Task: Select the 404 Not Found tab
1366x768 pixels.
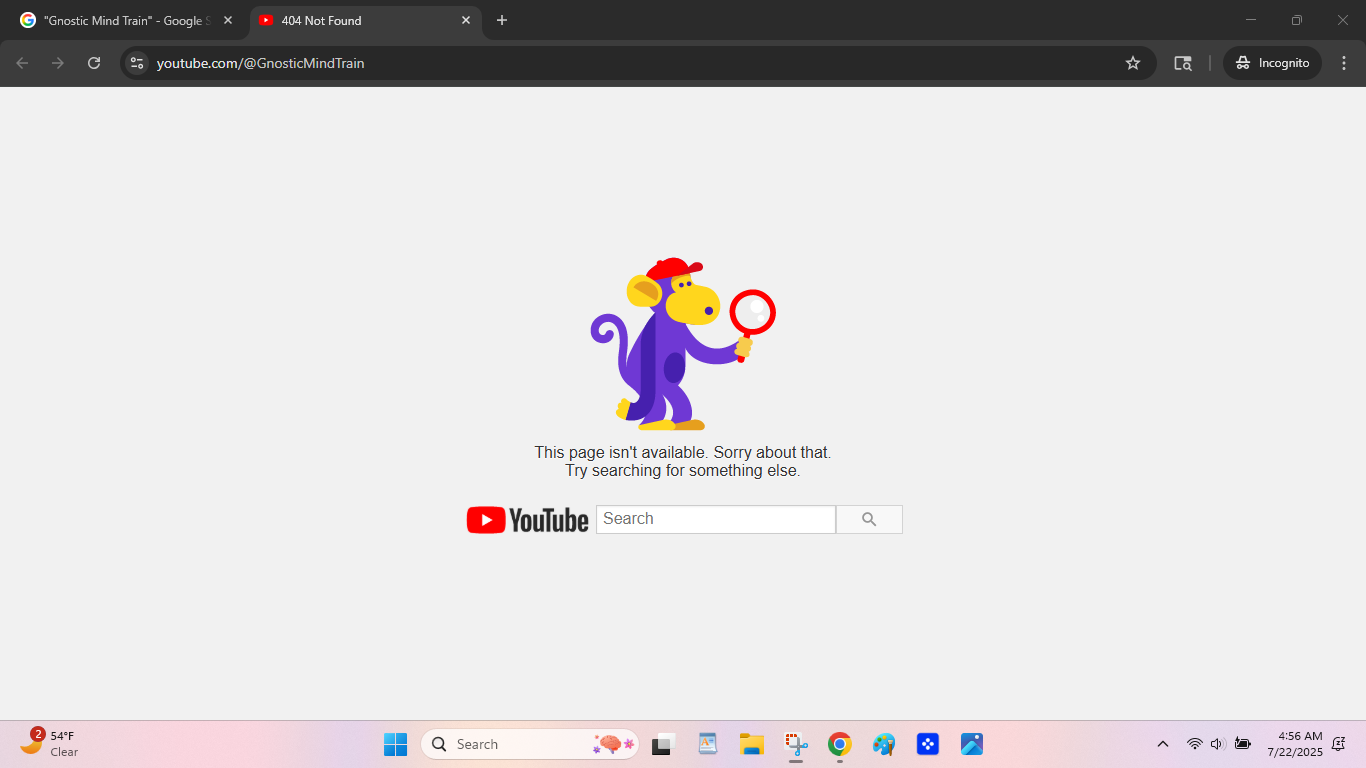Action: [x=365, y=20]
